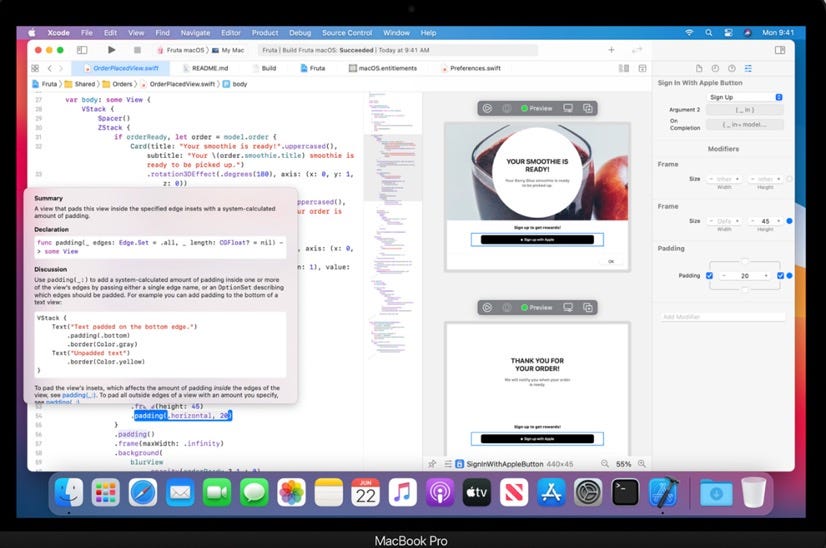The width and height of the screenshot is (826, 548).
Task: Toggle the blue indicator beside Padding
Action: pyautogui.click(x=789, y=276)
